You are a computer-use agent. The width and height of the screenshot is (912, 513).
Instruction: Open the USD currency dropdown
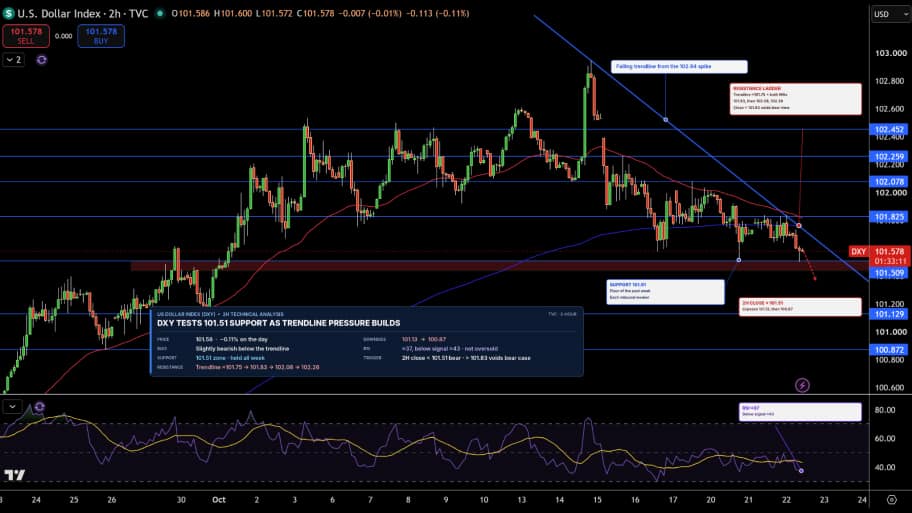pos(890,14)
